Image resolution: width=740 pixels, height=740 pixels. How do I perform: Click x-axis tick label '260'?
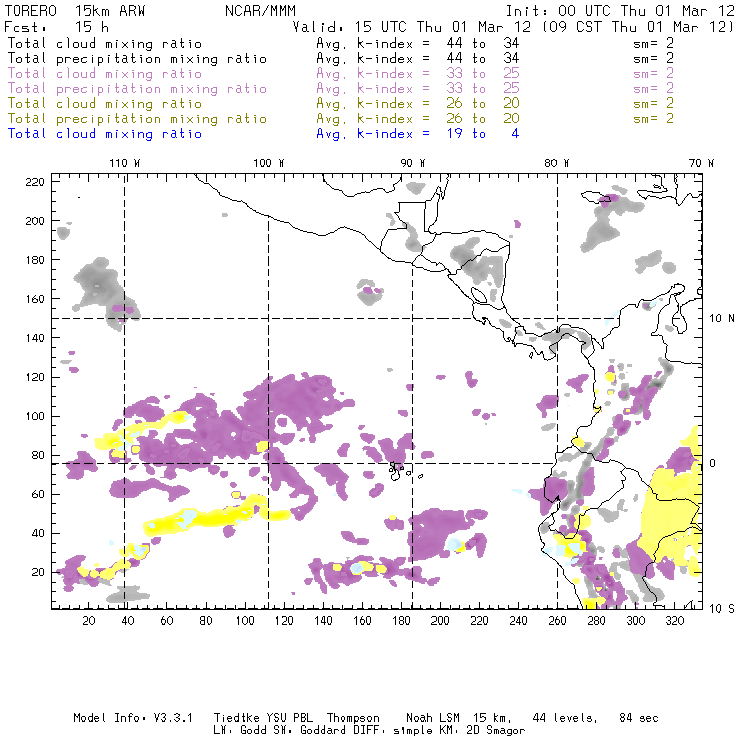click(557, 621)
